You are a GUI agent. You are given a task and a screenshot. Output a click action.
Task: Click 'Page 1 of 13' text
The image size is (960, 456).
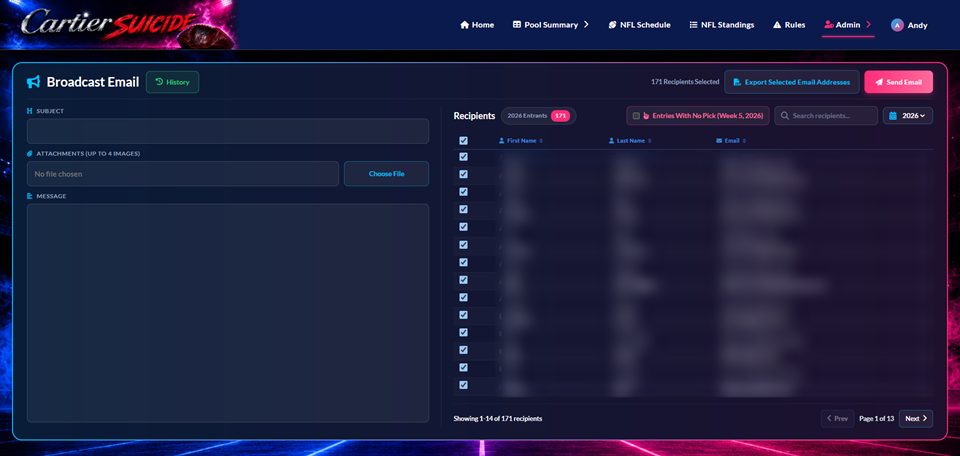877,419
